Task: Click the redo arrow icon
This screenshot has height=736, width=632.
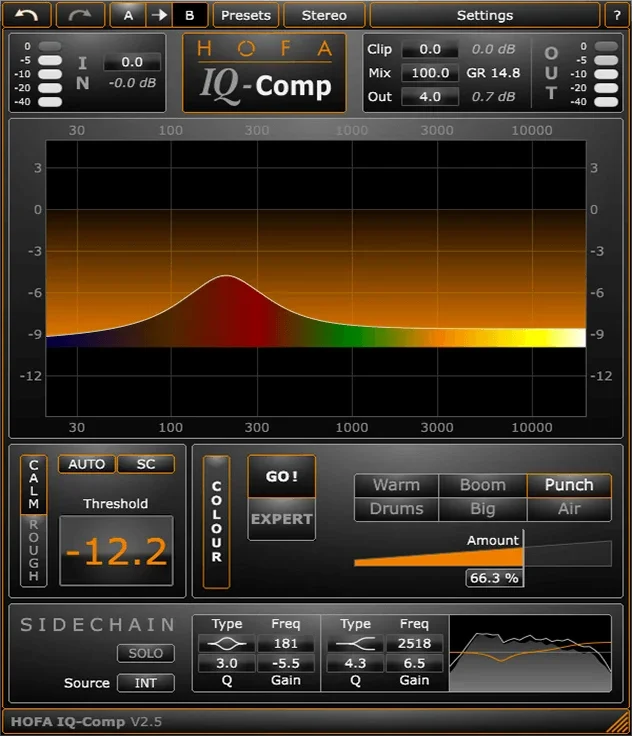Action: tap(80, 15)
